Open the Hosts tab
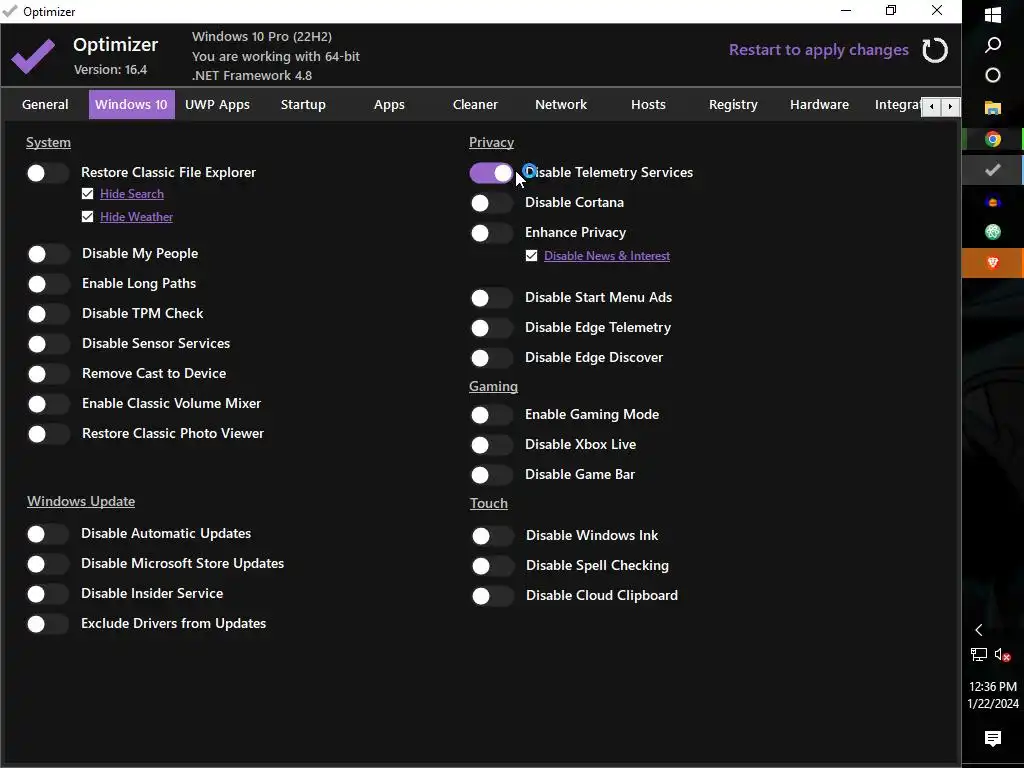 pos(648,104)
